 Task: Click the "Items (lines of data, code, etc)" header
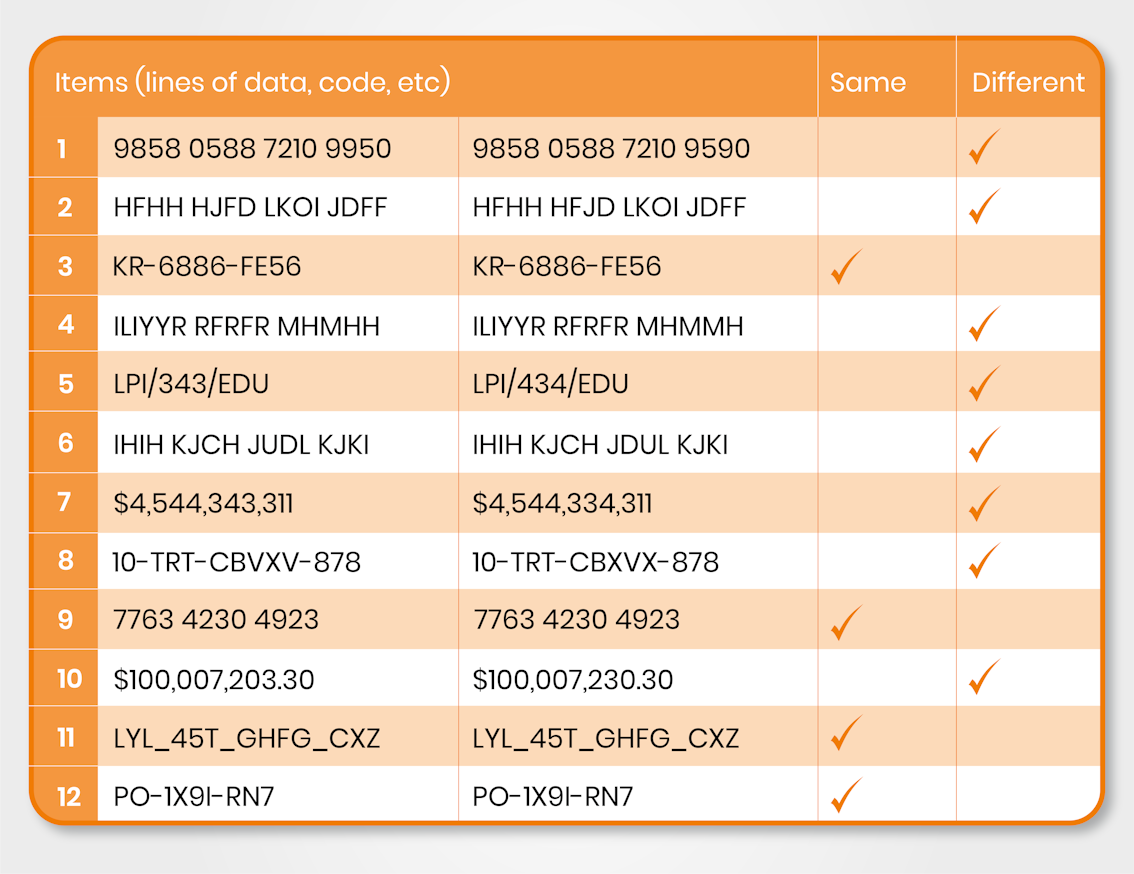[252, 82]
